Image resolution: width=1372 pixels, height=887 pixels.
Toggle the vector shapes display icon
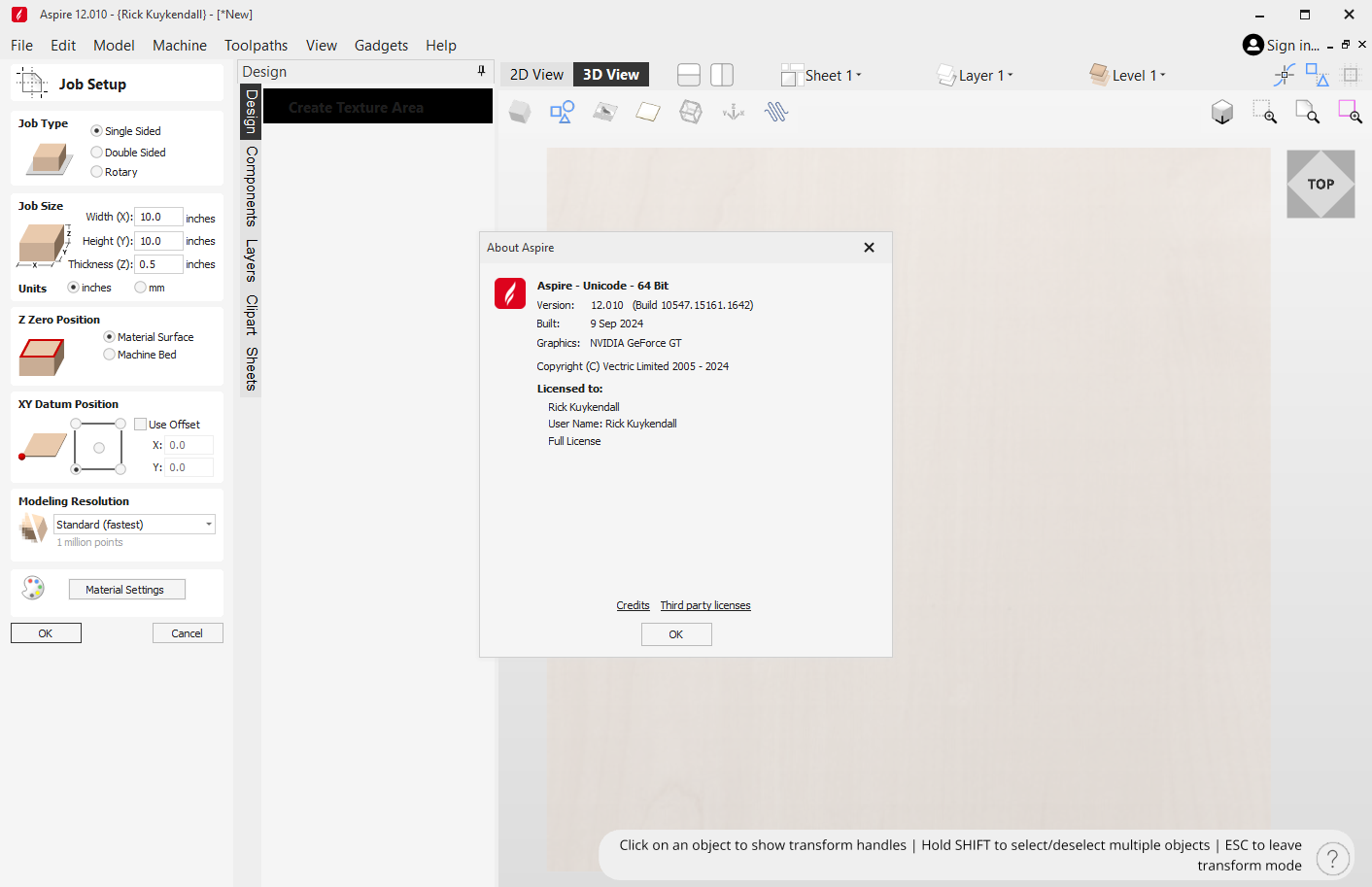563,113
